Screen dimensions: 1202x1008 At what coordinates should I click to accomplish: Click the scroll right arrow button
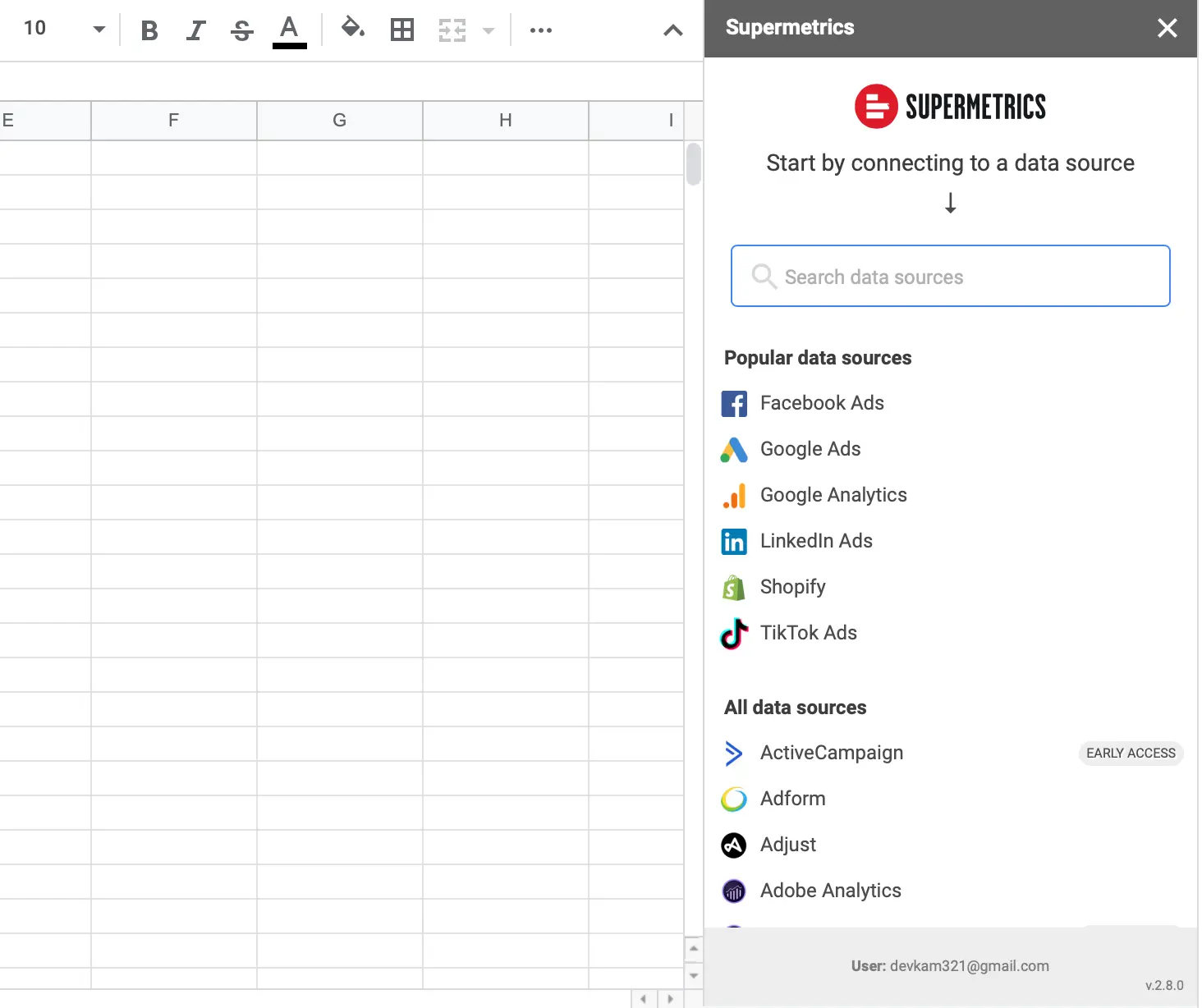coord(670,999)
